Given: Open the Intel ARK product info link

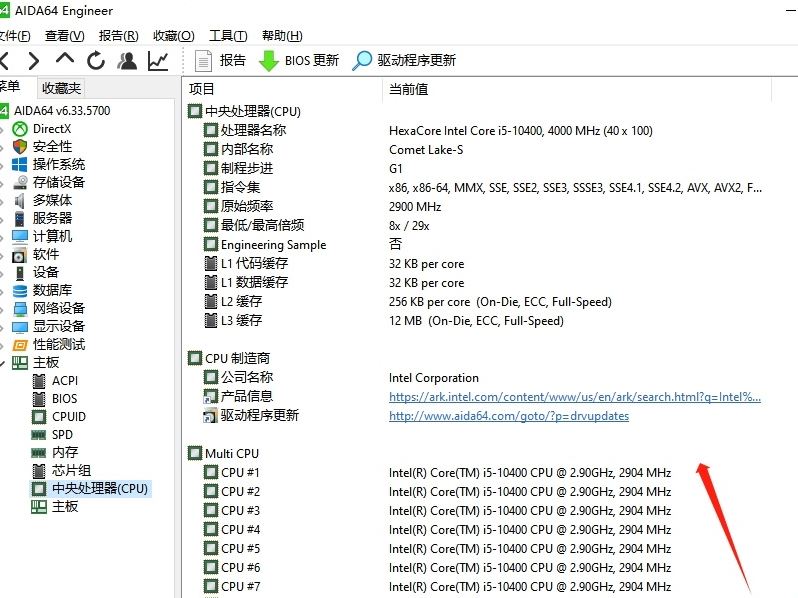Looking at the screenshot, I should tap(575, 397).
